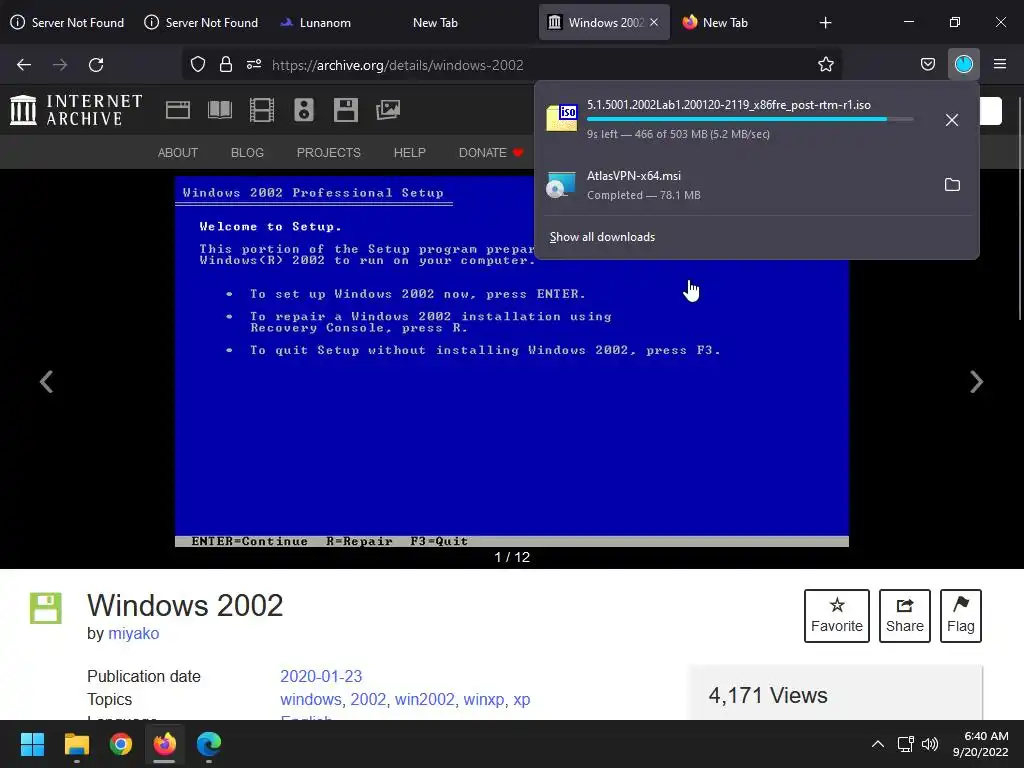Show hidden system tray icons
Viewport: 1024px width, 768px height.
coord(878,744)
